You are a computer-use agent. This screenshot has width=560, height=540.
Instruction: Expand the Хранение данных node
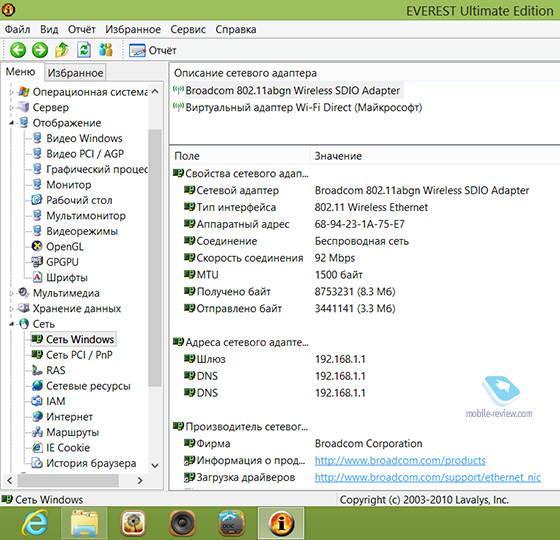[11, 308]
